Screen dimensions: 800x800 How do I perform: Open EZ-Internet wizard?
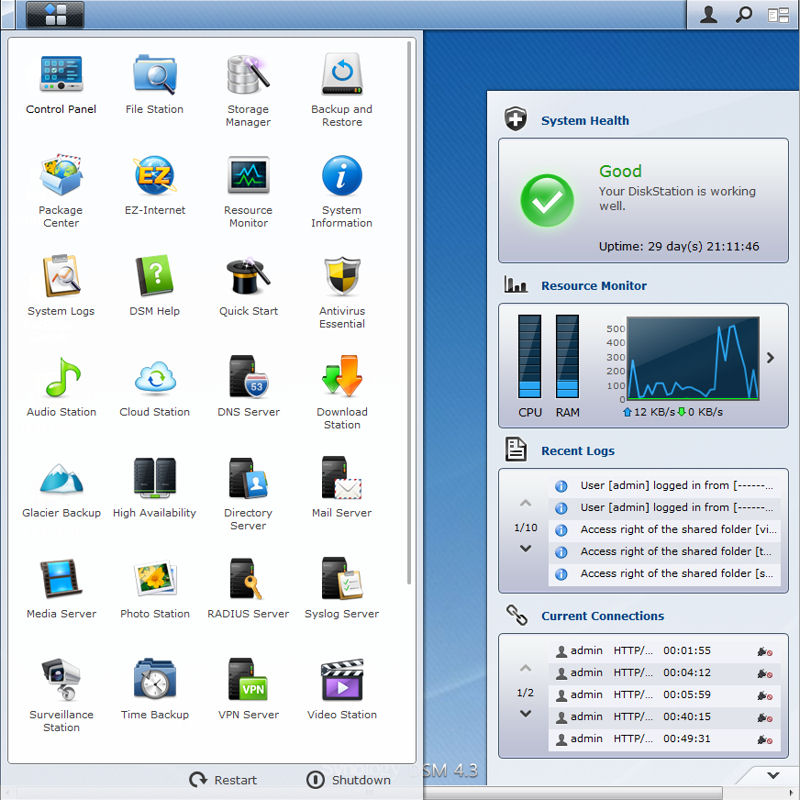pos(155,185)
